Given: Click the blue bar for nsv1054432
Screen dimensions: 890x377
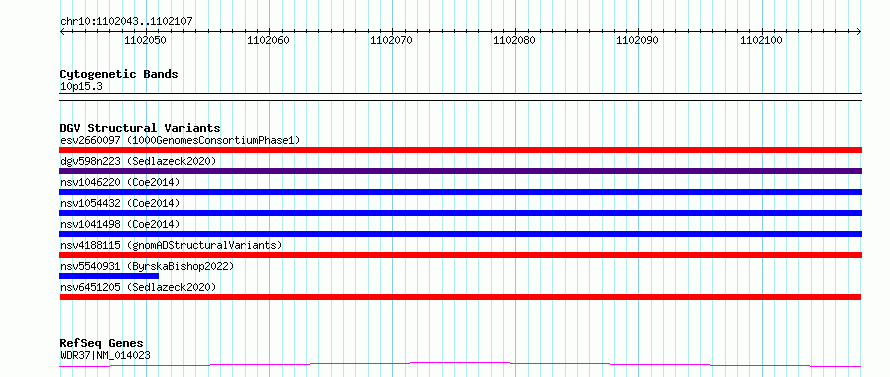Looking at the screenshot, I should (x=460, y=213).
